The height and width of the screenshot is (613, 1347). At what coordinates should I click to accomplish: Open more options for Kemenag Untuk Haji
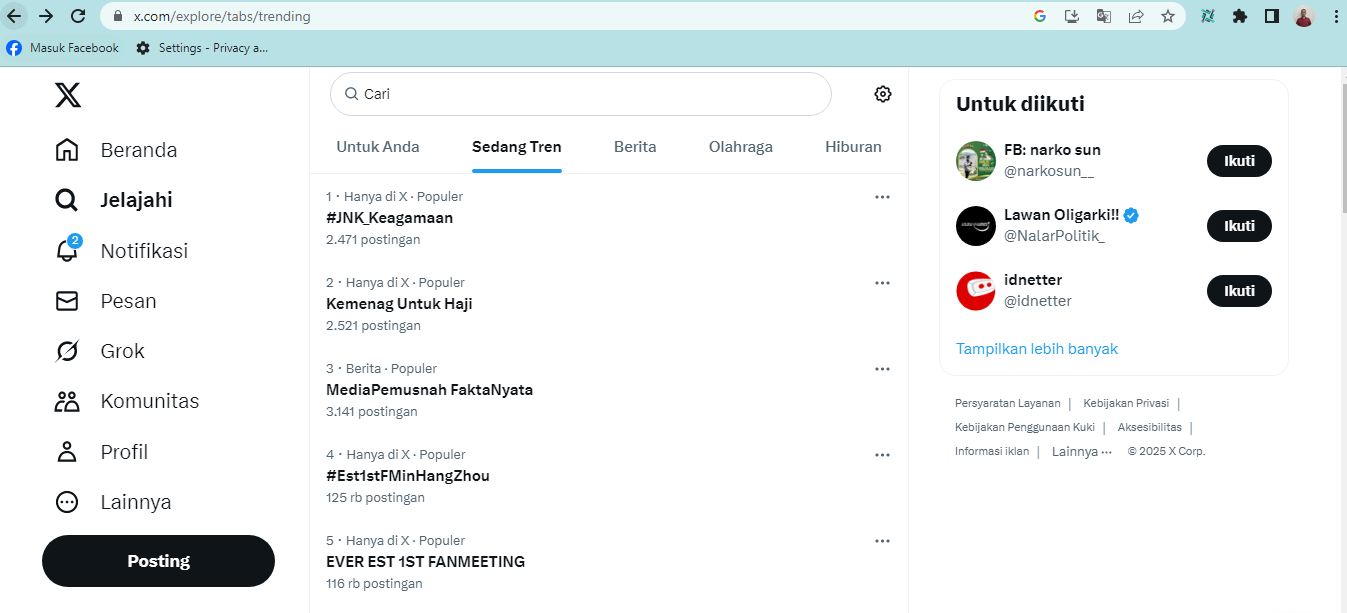coord(882,283)
